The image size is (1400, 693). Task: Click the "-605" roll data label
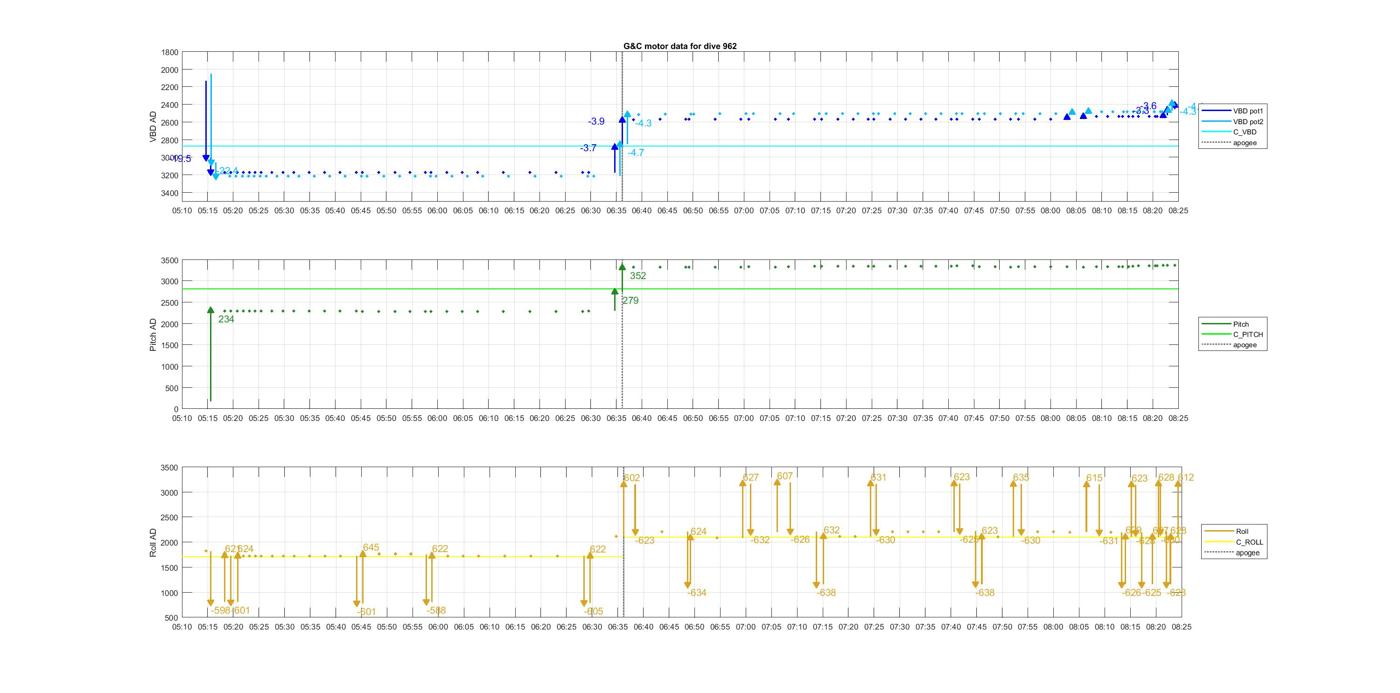coord(593,612)
